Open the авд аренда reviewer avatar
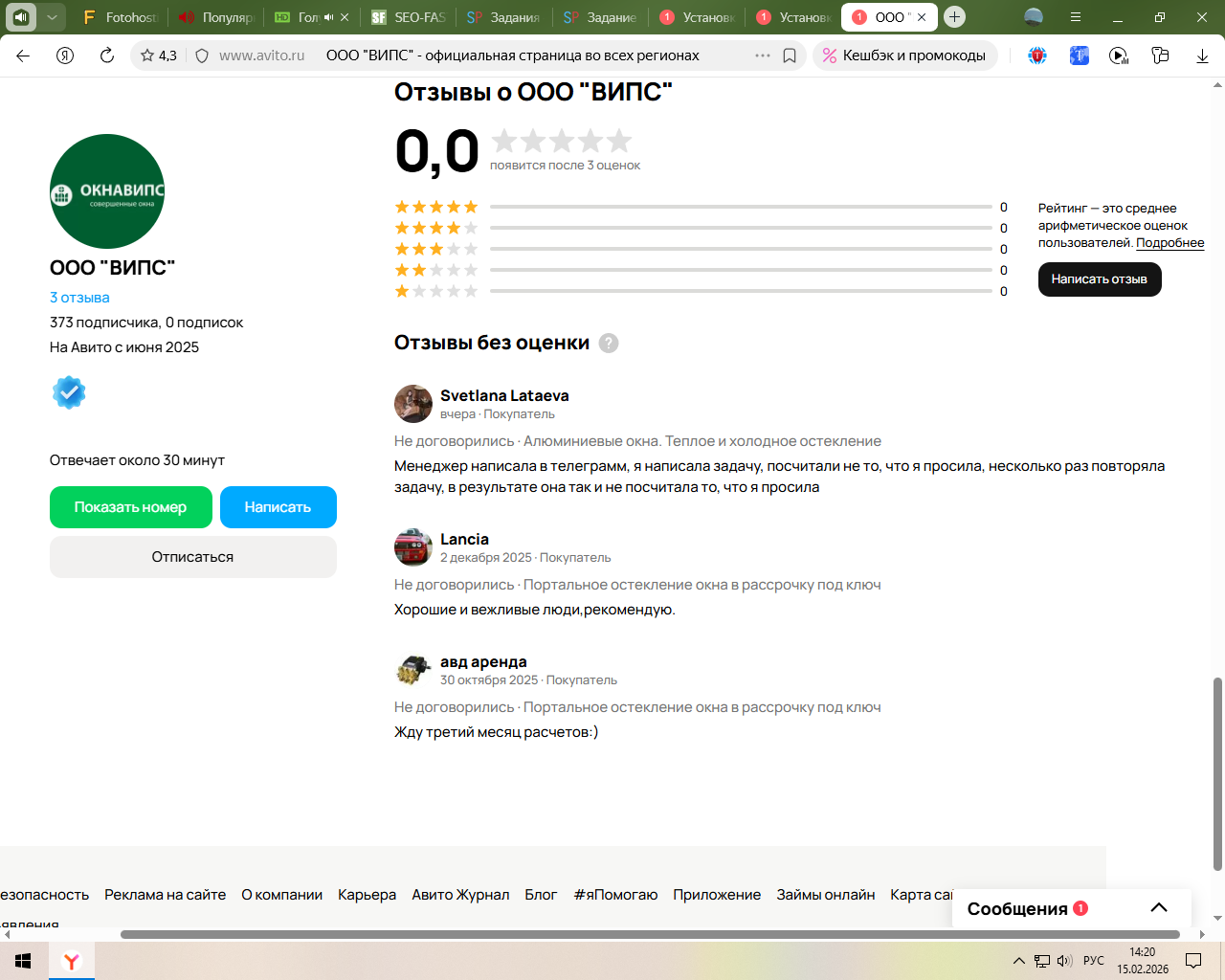This screenshot has width=1225, height=980. point(413,670)
